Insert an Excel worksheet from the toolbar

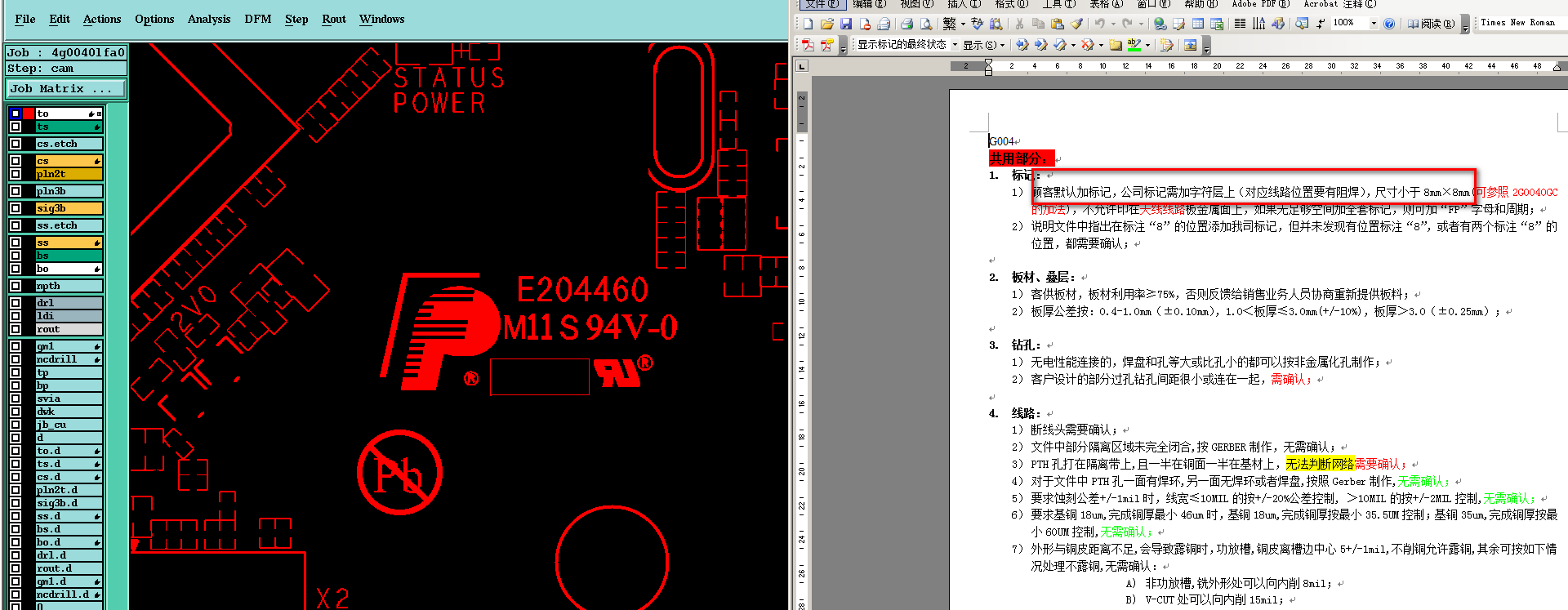coord(1217,24)
